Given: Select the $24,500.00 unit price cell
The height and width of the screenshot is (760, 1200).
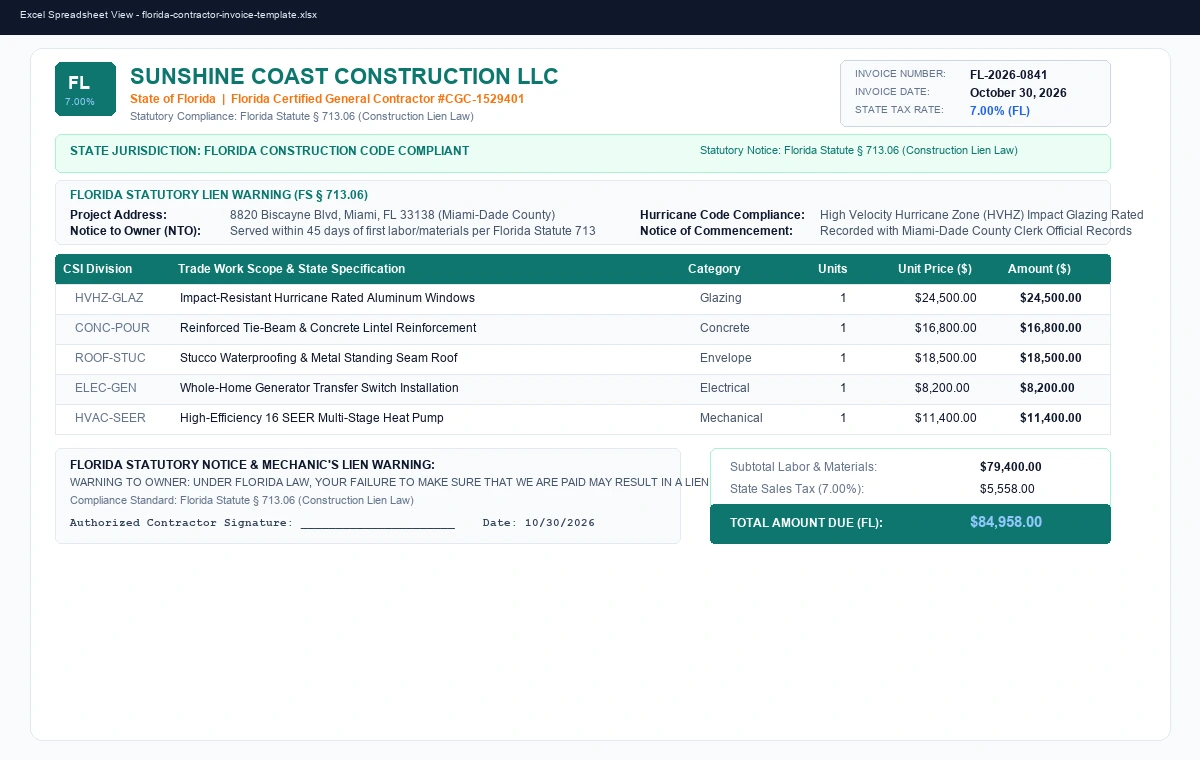Looking at the screenshot, I should 946,298.
